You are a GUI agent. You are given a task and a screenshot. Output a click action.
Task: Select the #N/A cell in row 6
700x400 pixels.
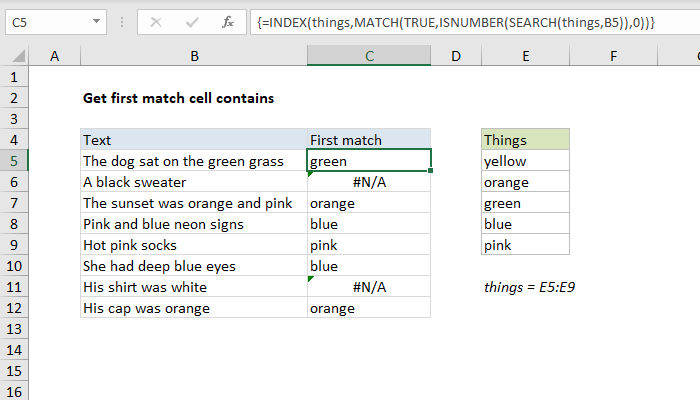(369, 182)
